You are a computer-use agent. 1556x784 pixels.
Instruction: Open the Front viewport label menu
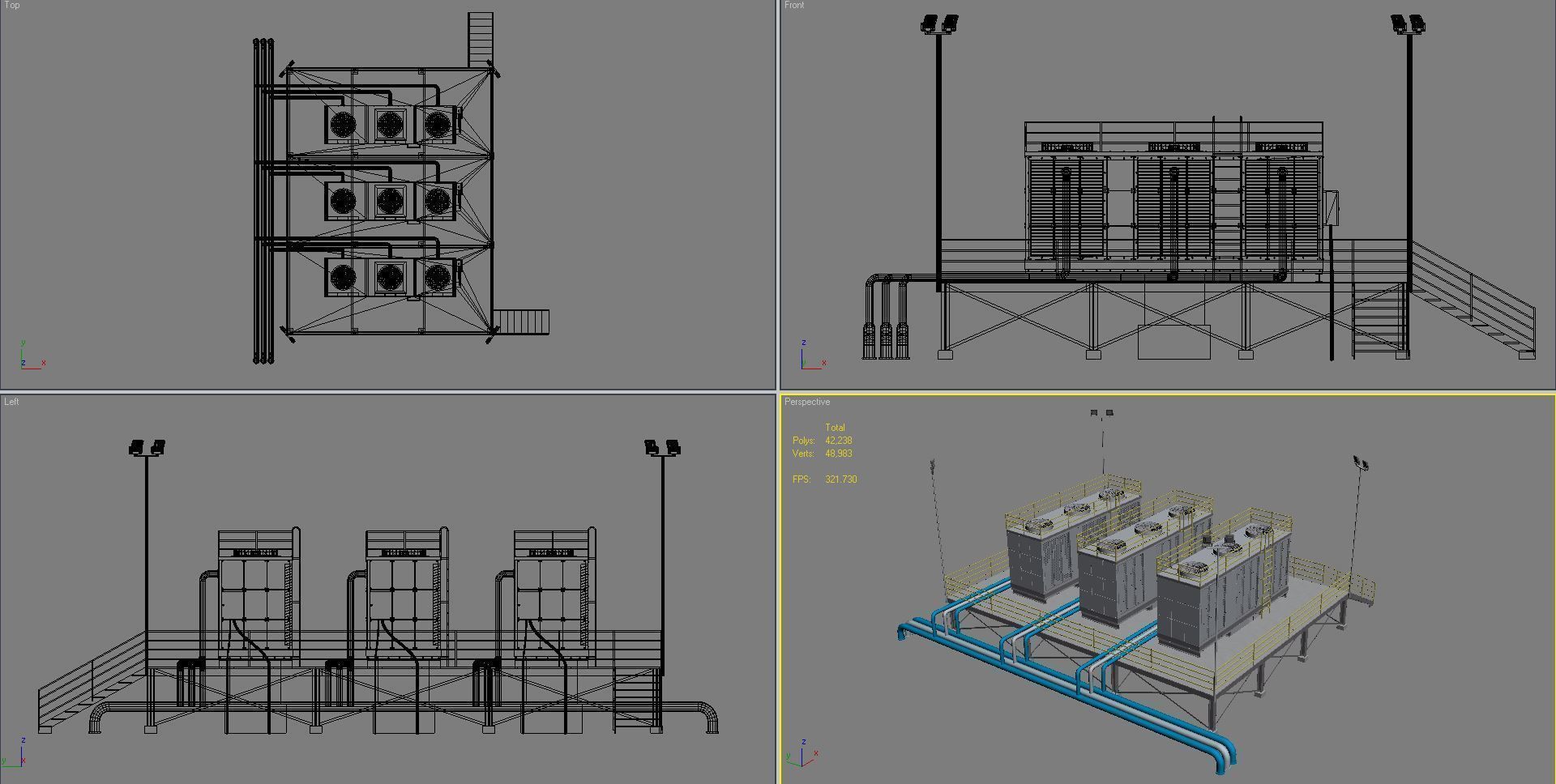pyautogui.click(x=794, y=5)
